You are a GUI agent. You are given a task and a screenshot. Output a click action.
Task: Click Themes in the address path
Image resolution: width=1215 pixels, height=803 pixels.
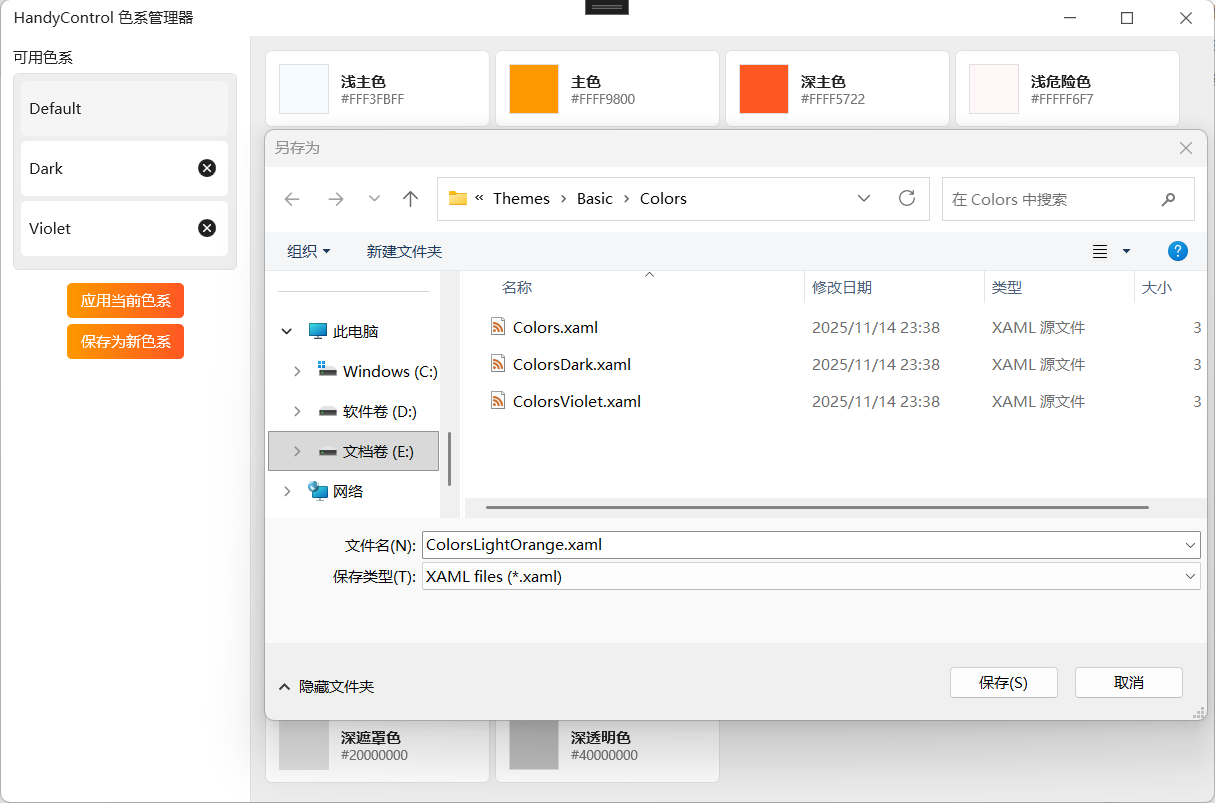point(521,198)
